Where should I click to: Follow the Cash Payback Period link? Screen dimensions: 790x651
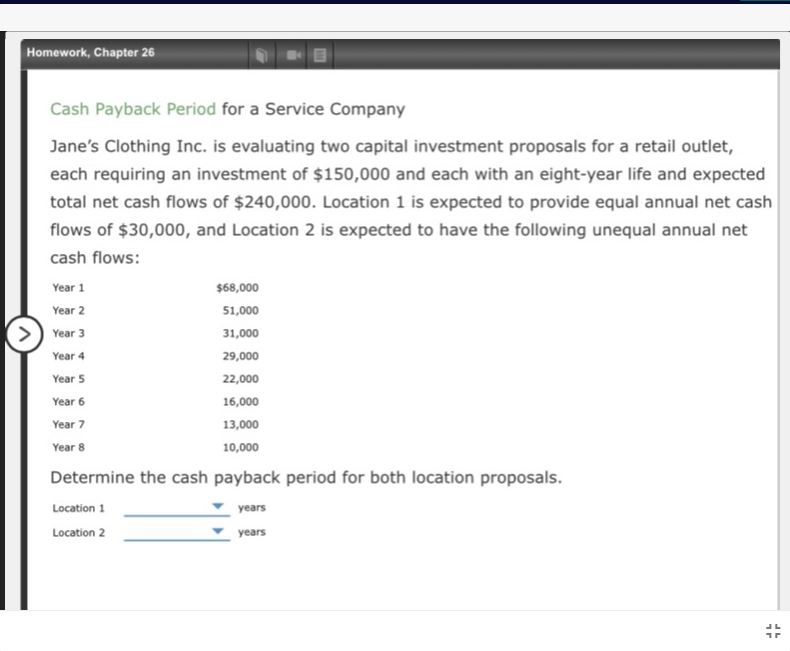[x=133, y=109]
